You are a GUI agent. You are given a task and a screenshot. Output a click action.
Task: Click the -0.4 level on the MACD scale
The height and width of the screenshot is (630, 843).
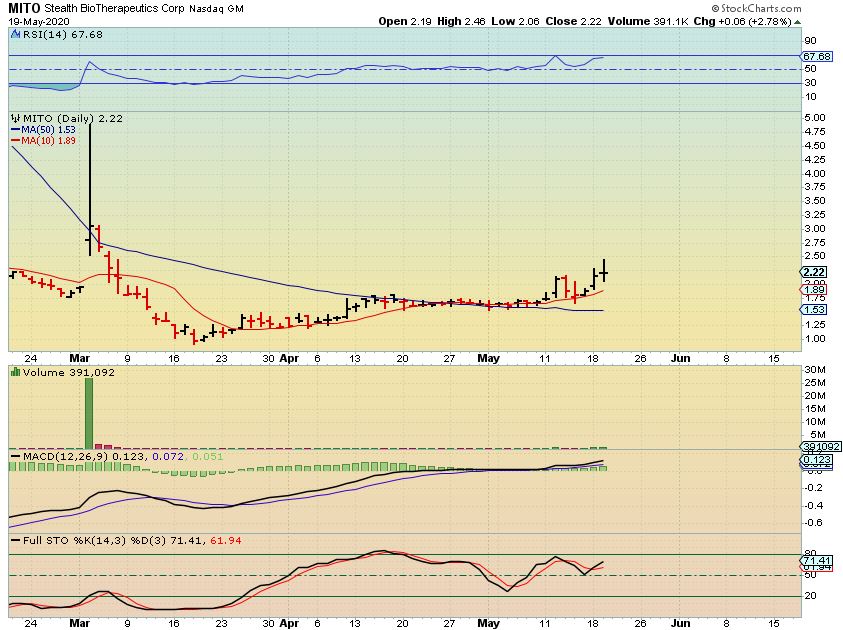[815, 505]
